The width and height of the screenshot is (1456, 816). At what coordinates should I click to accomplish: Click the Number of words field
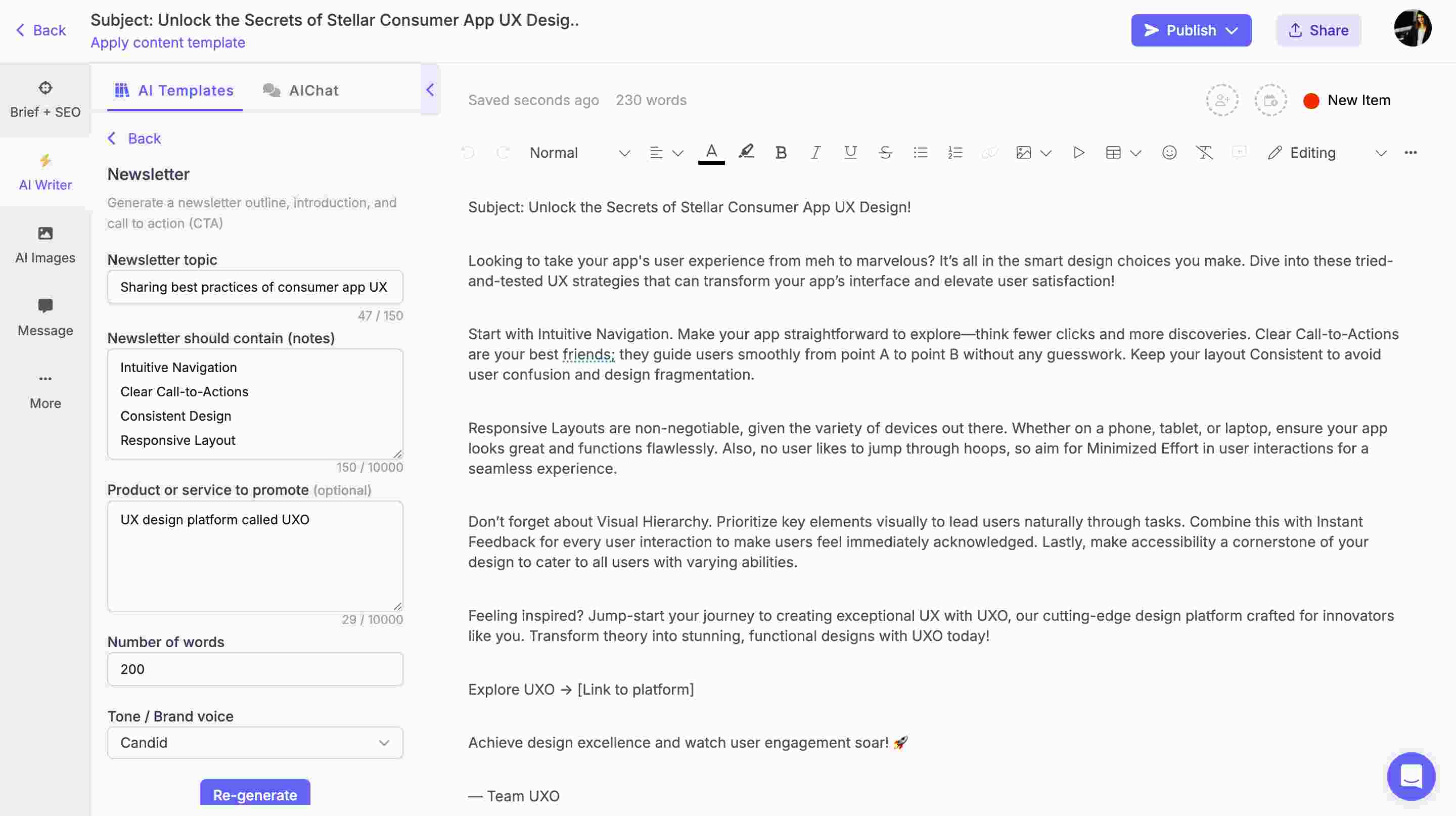click(255, 669)
